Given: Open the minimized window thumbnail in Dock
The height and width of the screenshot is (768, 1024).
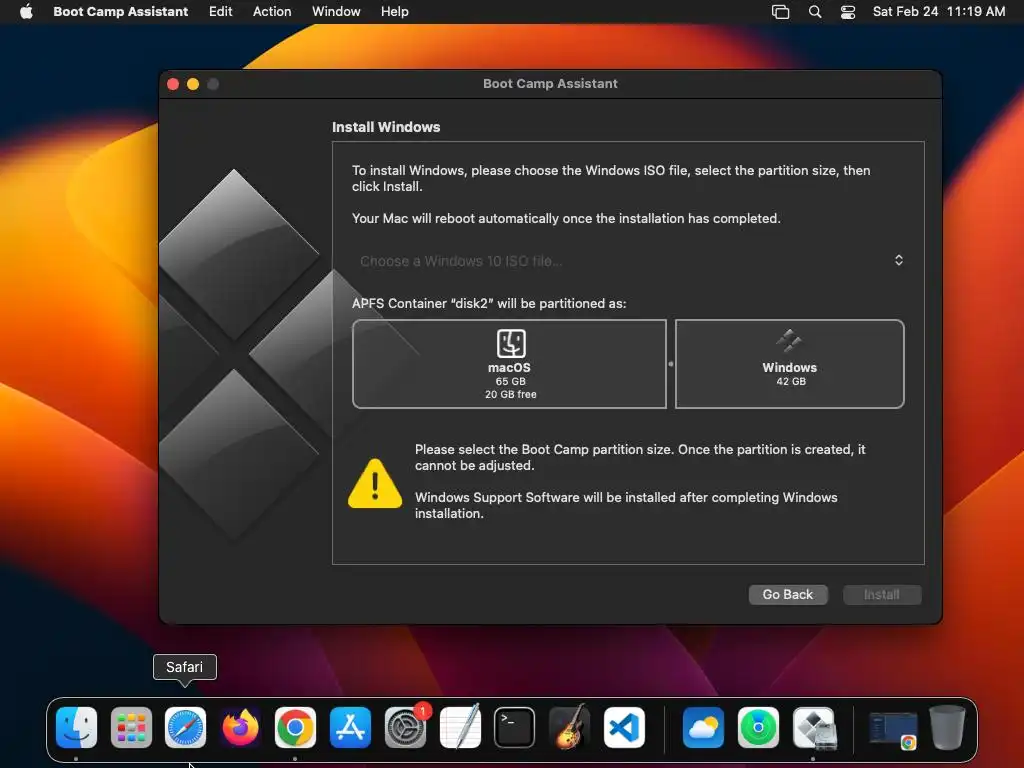Looking at the screenshot, I should (893, 730).
